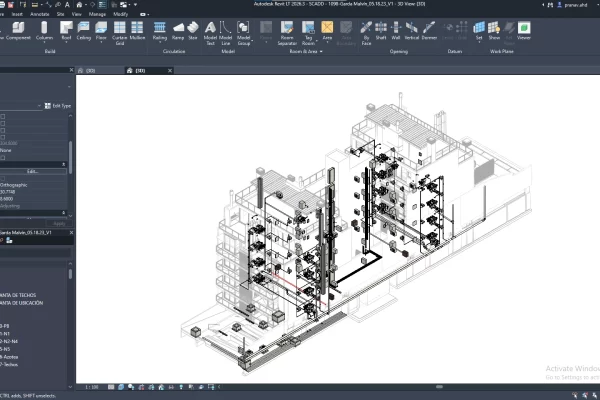
Task: Select the Model Group tool
Action: pyautogui.click(x=244, y=33)
